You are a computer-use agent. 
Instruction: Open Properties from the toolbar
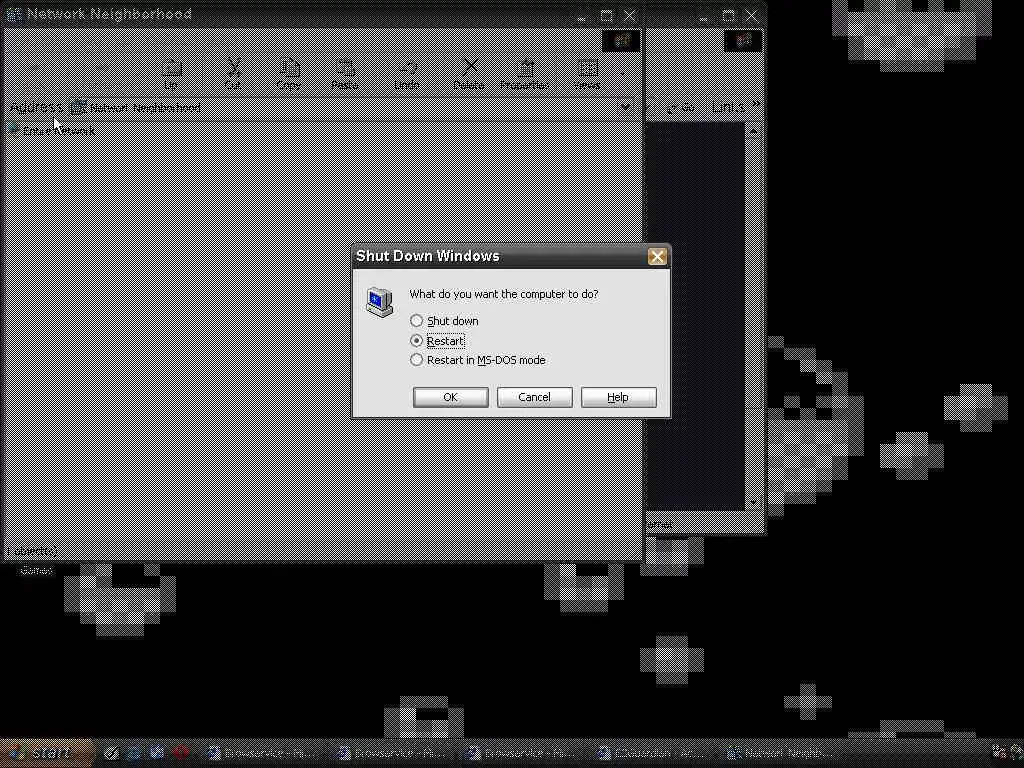point(524,74)
